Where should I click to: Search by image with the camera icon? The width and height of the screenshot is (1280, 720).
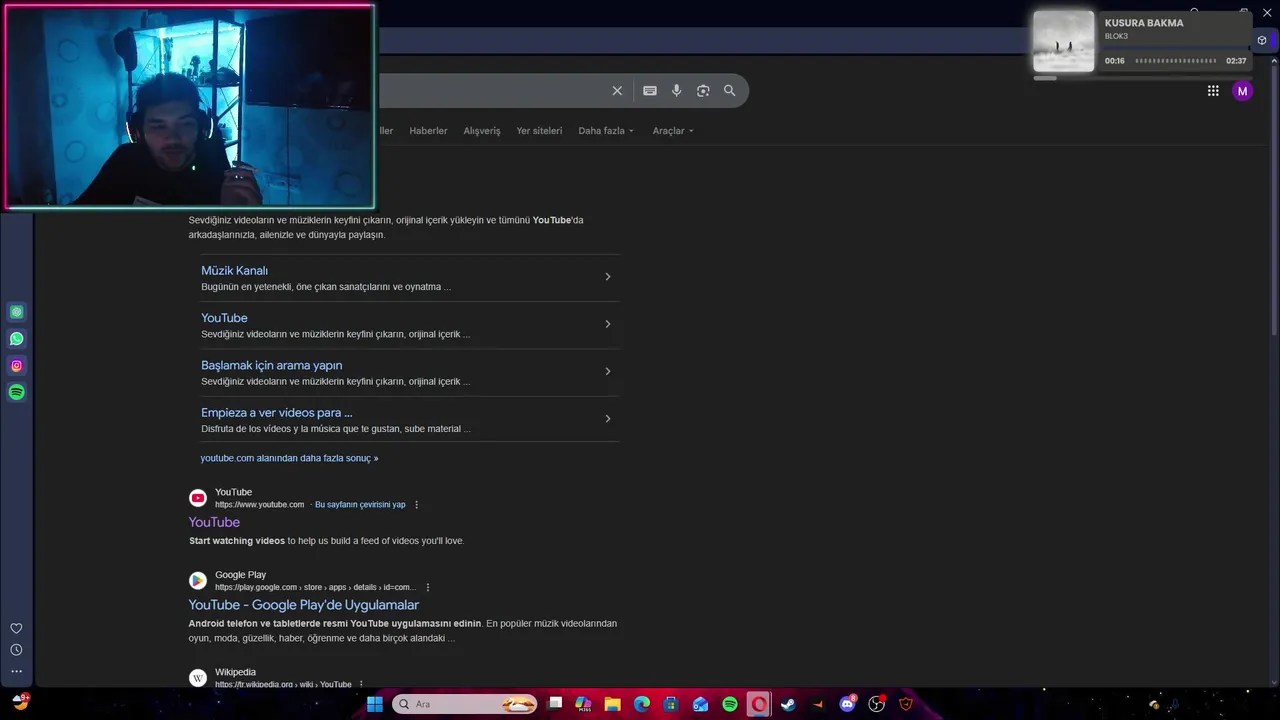(x=703, y=91)
